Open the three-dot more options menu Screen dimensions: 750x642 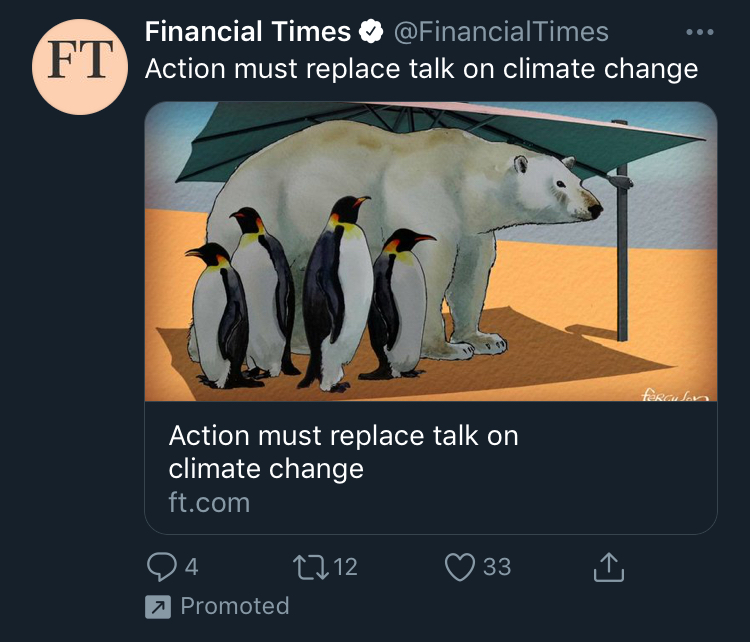[x=700, y=32]
